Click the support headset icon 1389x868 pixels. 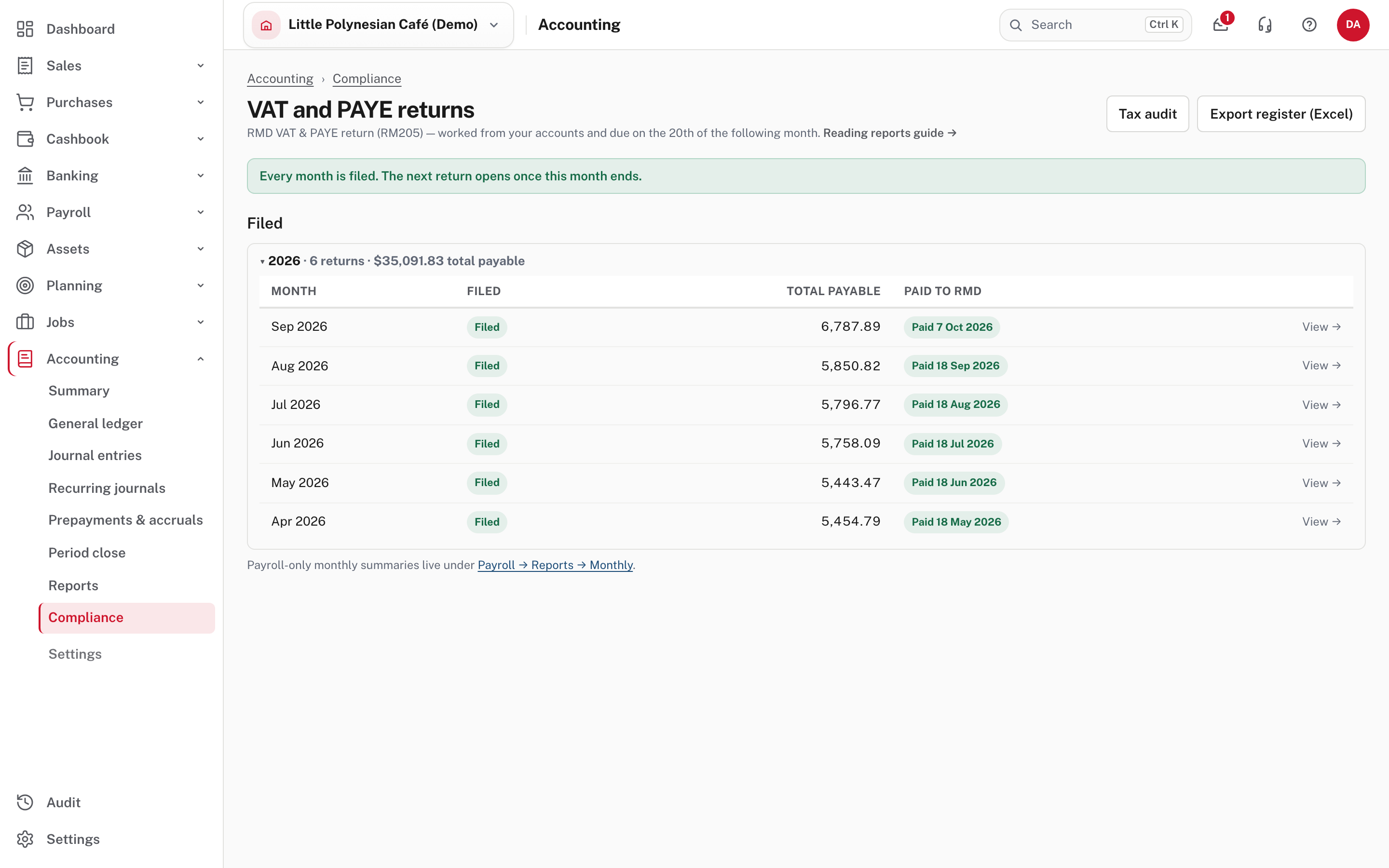point(1265,25)
